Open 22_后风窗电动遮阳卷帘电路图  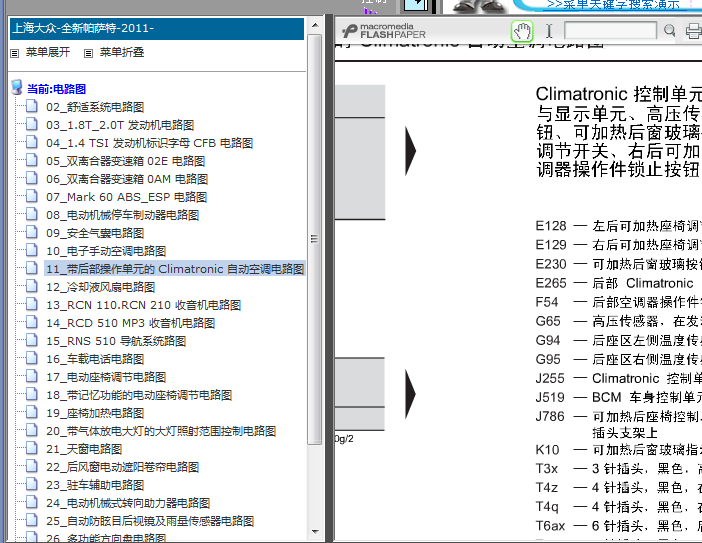click(123, 467)
